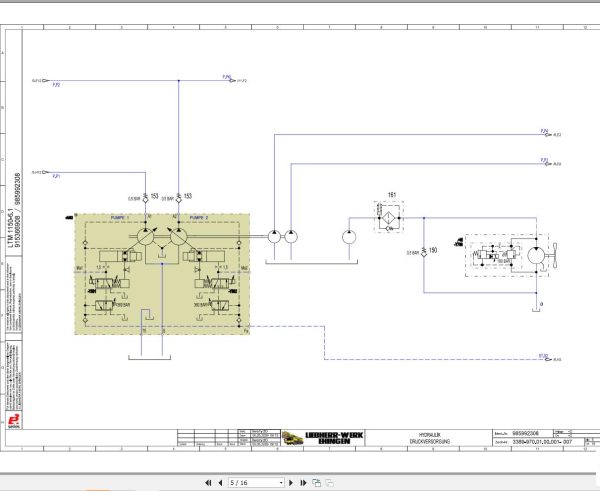Jump to the last page
The height and width of the screenshot is (491, 600).
[x=303, y=483]
